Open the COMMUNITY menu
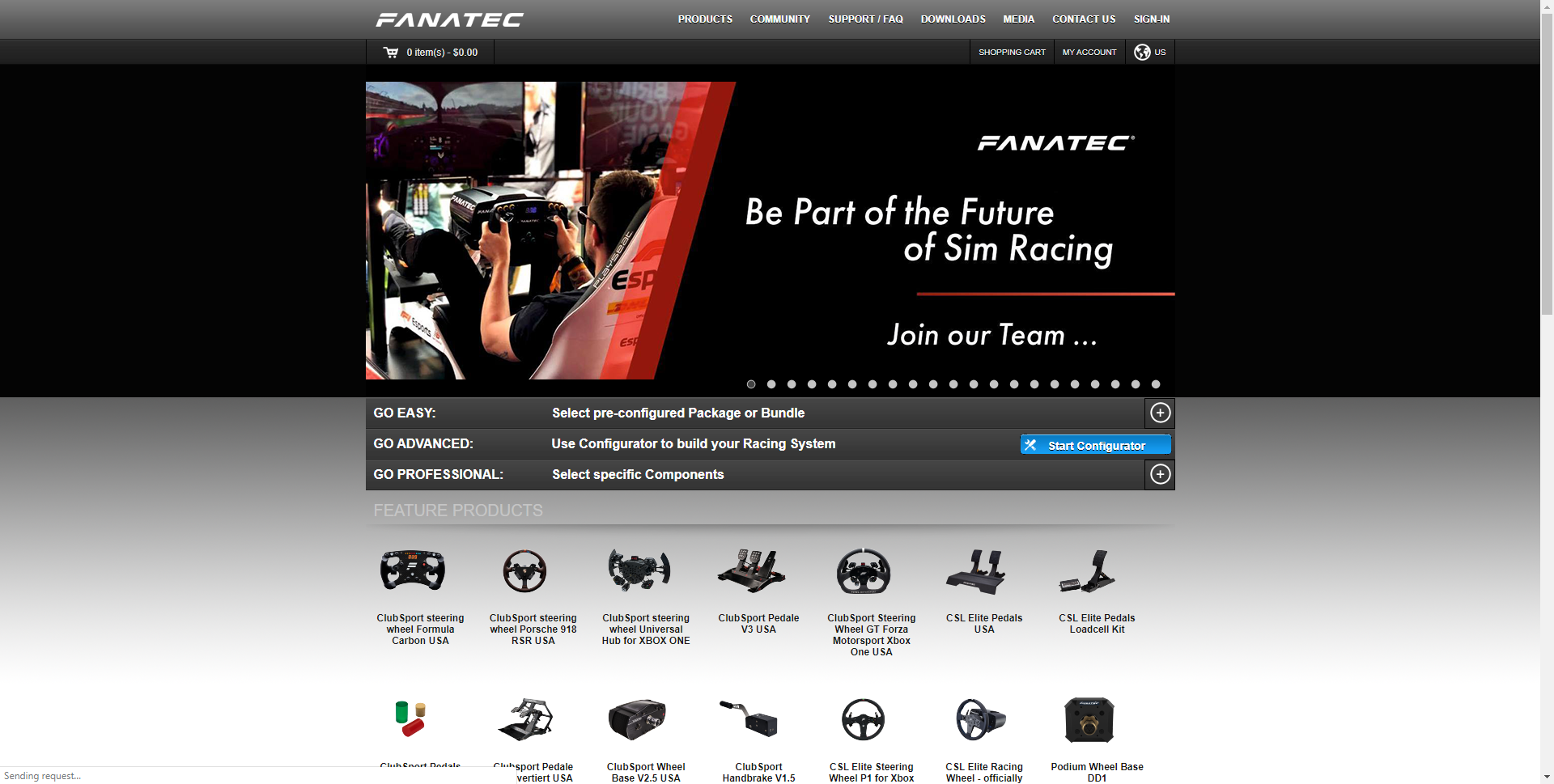This screenshot has height=784, width=1554. tap(780, 19)
